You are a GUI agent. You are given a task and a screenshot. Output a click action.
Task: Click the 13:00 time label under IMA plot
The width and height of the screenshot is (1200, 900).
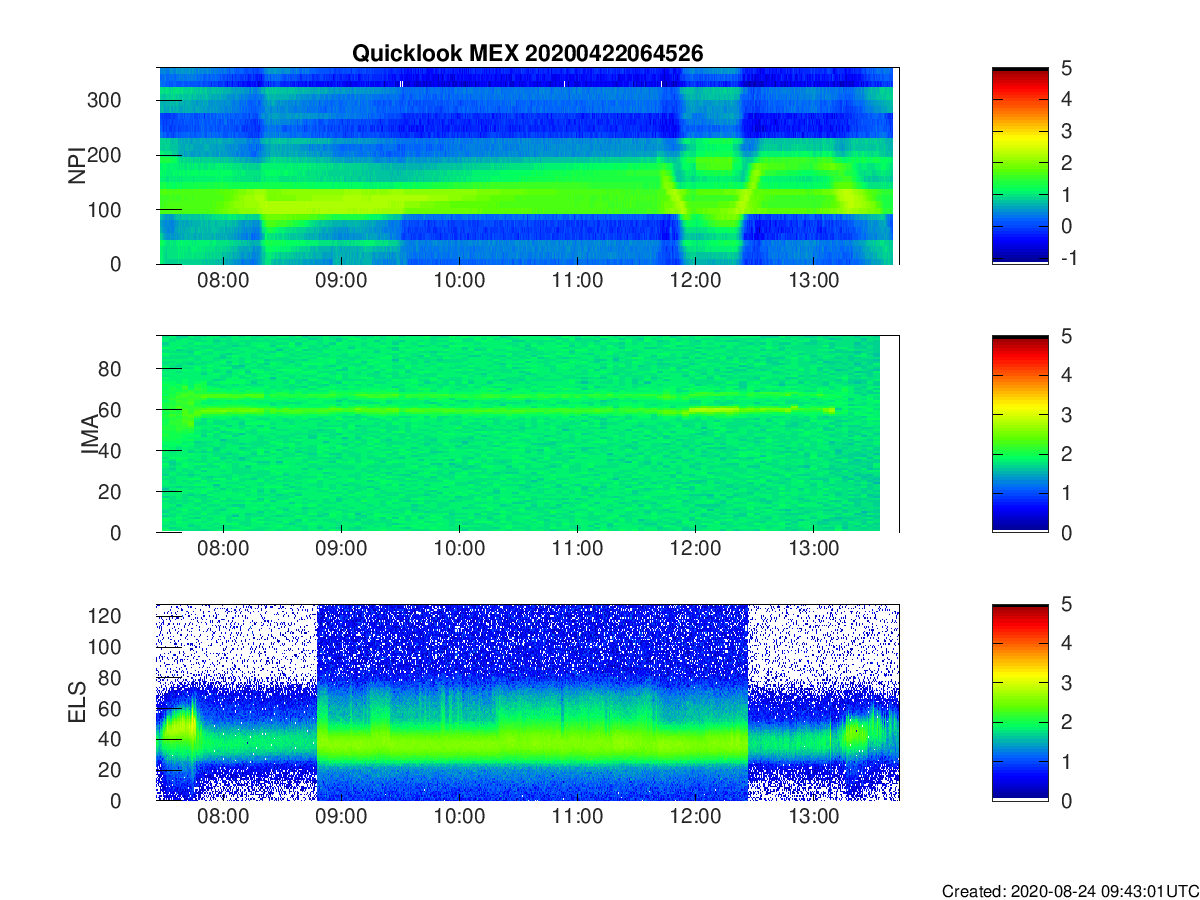pyautogui.click(x=813, y=549)
